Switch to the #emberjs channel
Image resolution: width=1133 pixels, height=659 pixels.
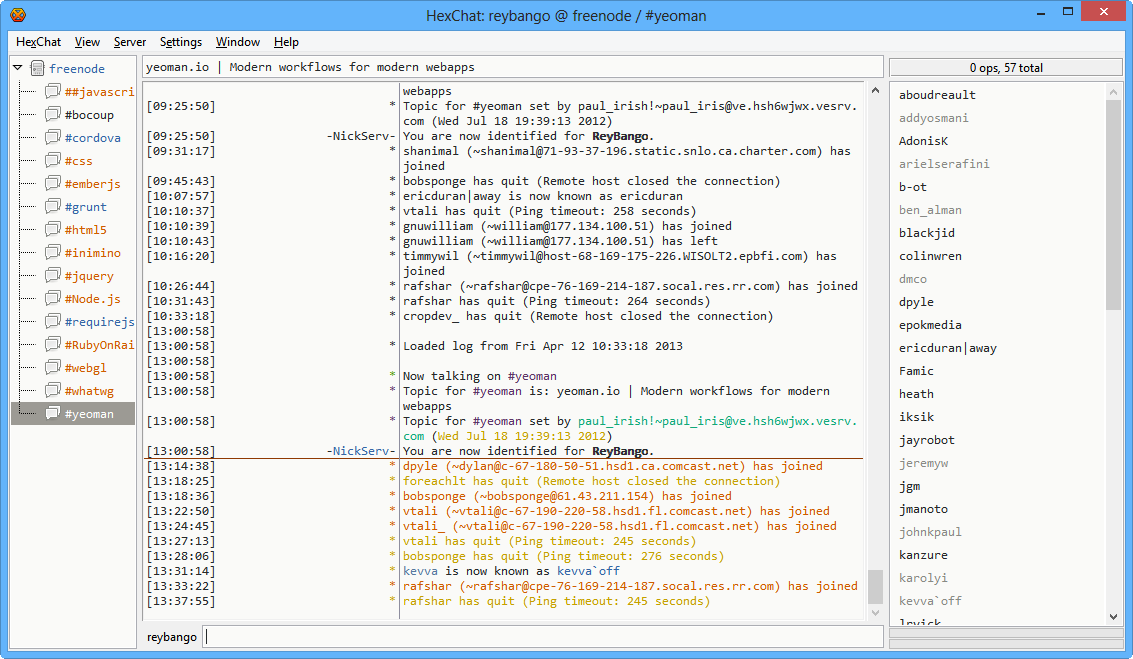click(92, 184)
